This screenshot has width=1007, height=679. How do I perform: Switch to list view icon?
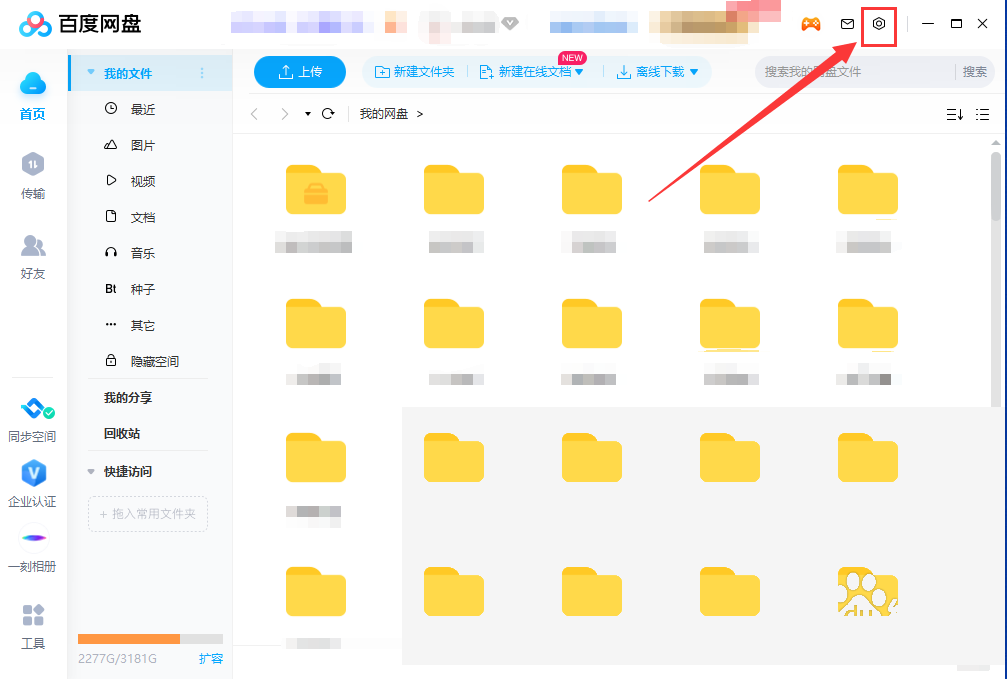[983, 114]
